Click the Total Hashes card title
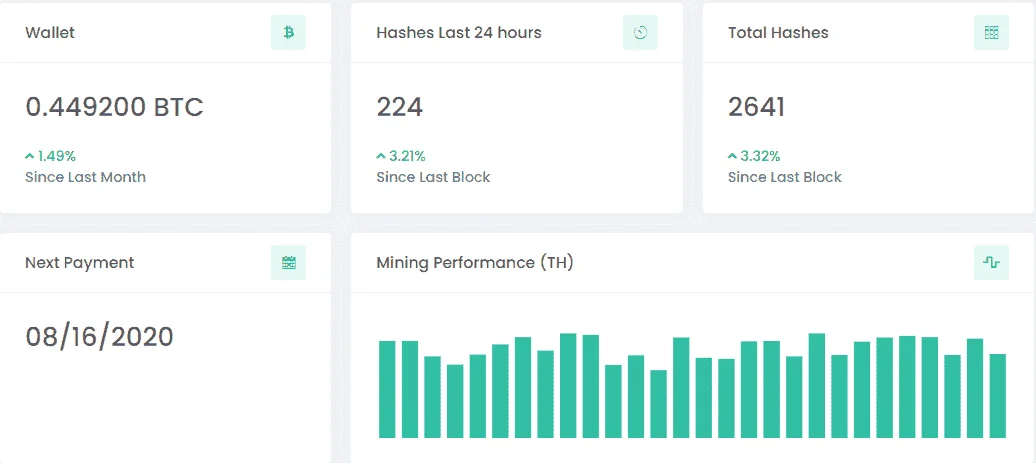Image resolution: width=1036 pixels, height=463 pixels. point(778,32)
